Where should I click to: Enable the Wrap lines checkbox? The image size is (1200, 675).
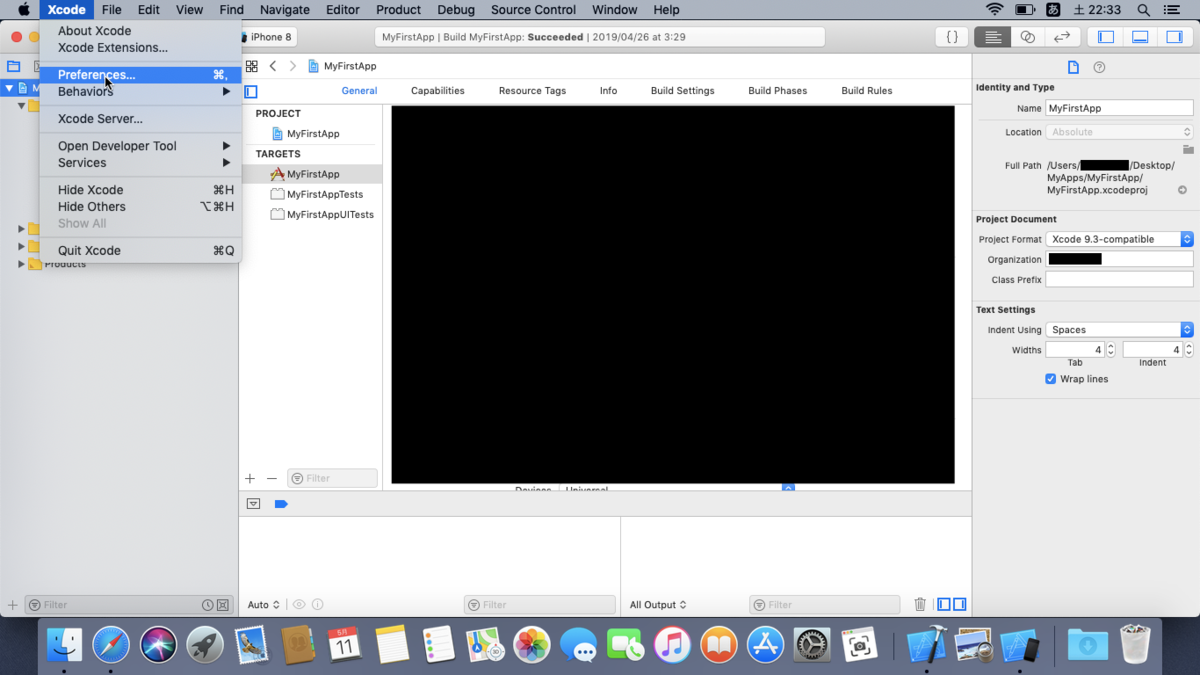pyautogui.click(x=1050, y=379)
